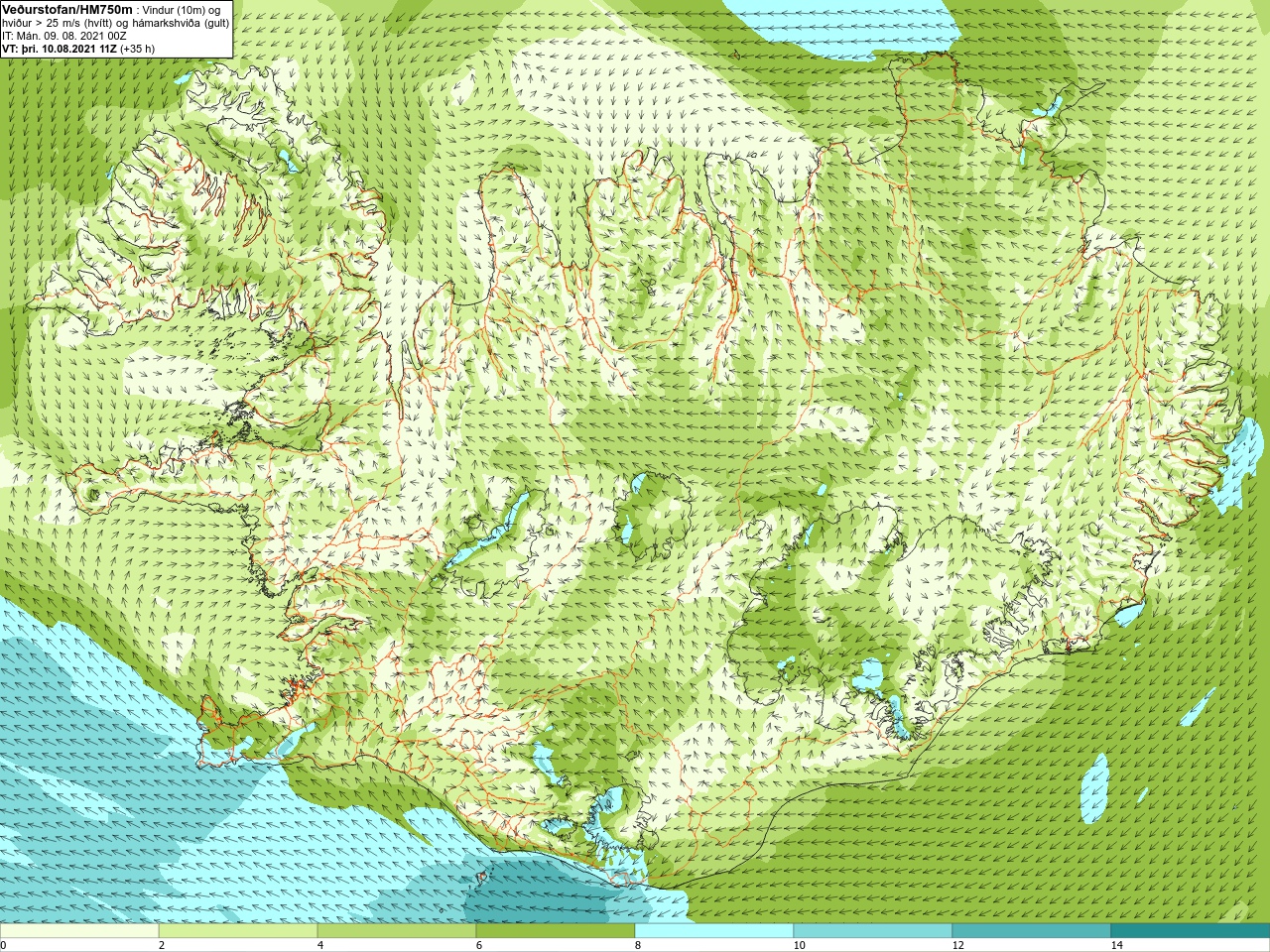This screenshot has height=952, width=1270.
Task: Click the 'IT: Mán. 09. 08. 2021 00Z' line
Action: pos(64,35)
